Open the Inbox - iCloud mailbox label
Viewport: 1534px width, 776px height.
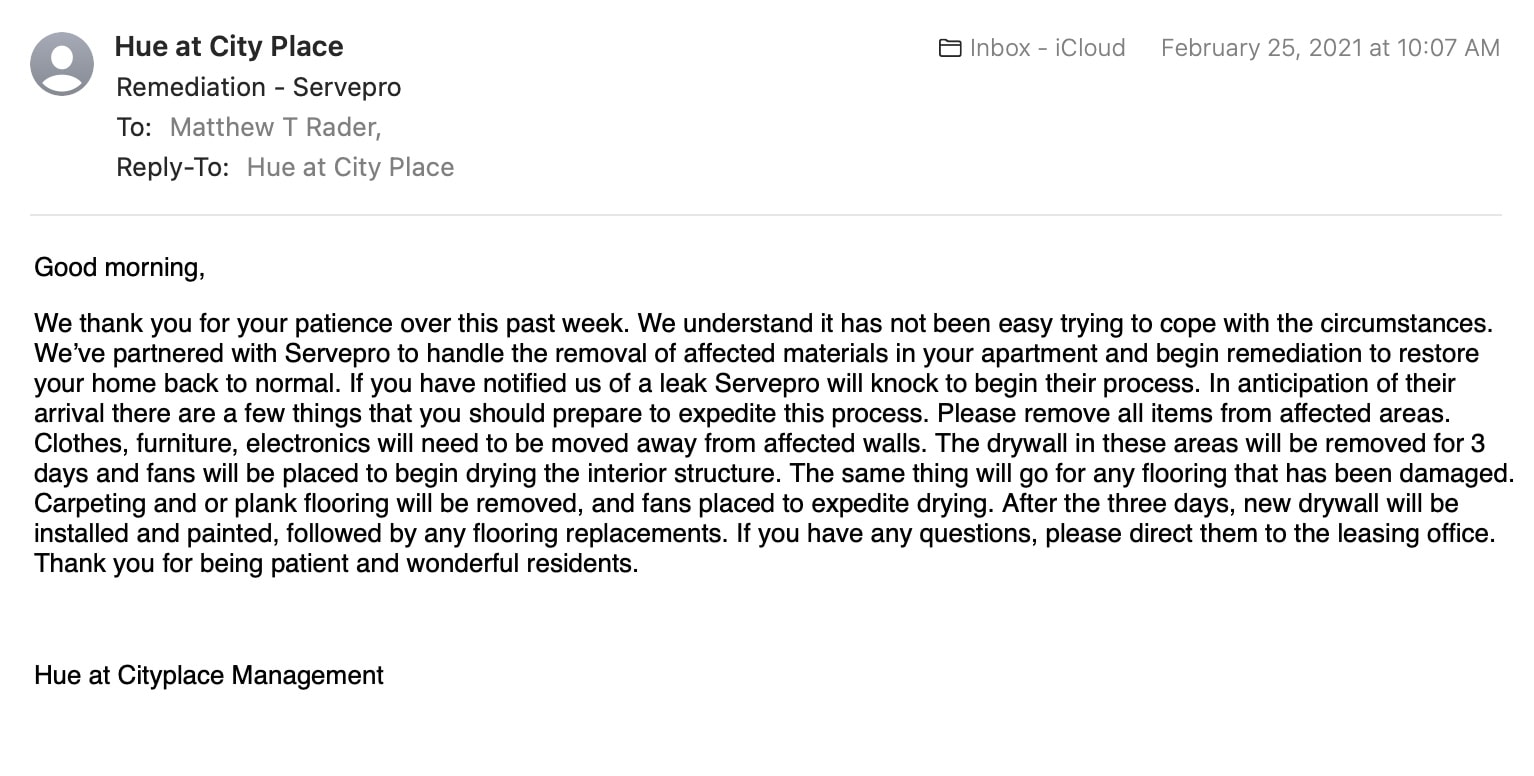point(1047,48)
